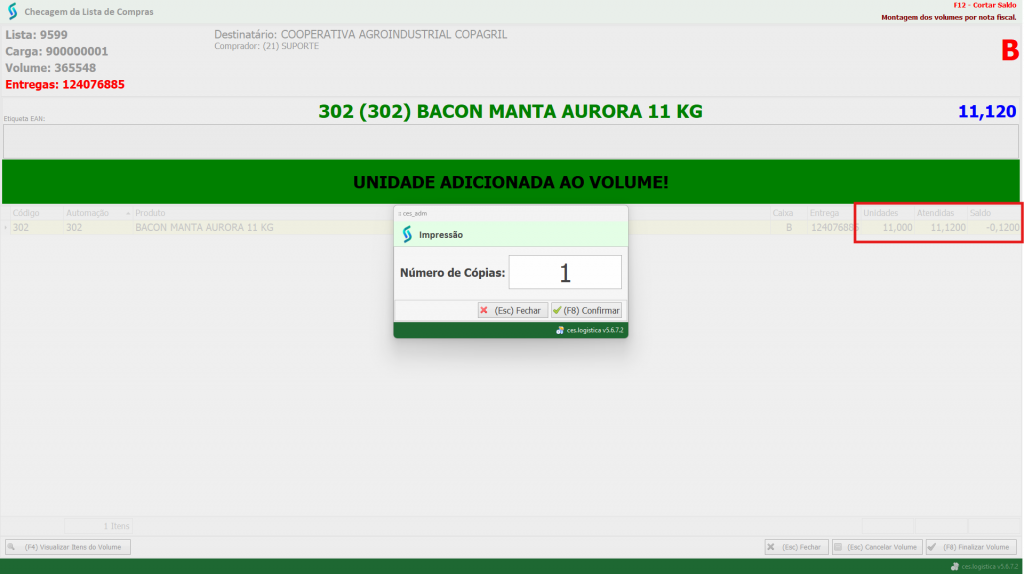
Task: Click the 1 Itens footer count
Action: 116,526
